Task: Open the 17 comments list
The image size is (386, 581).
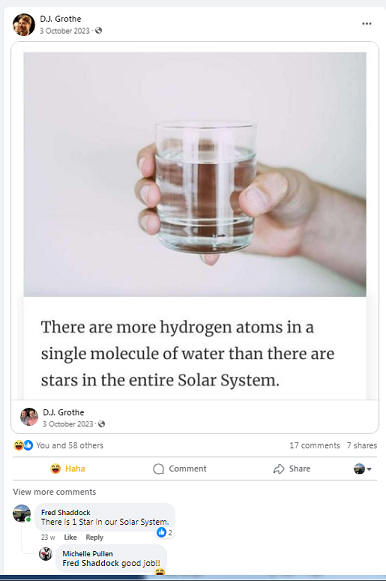Action: click(x=315, y=445)
